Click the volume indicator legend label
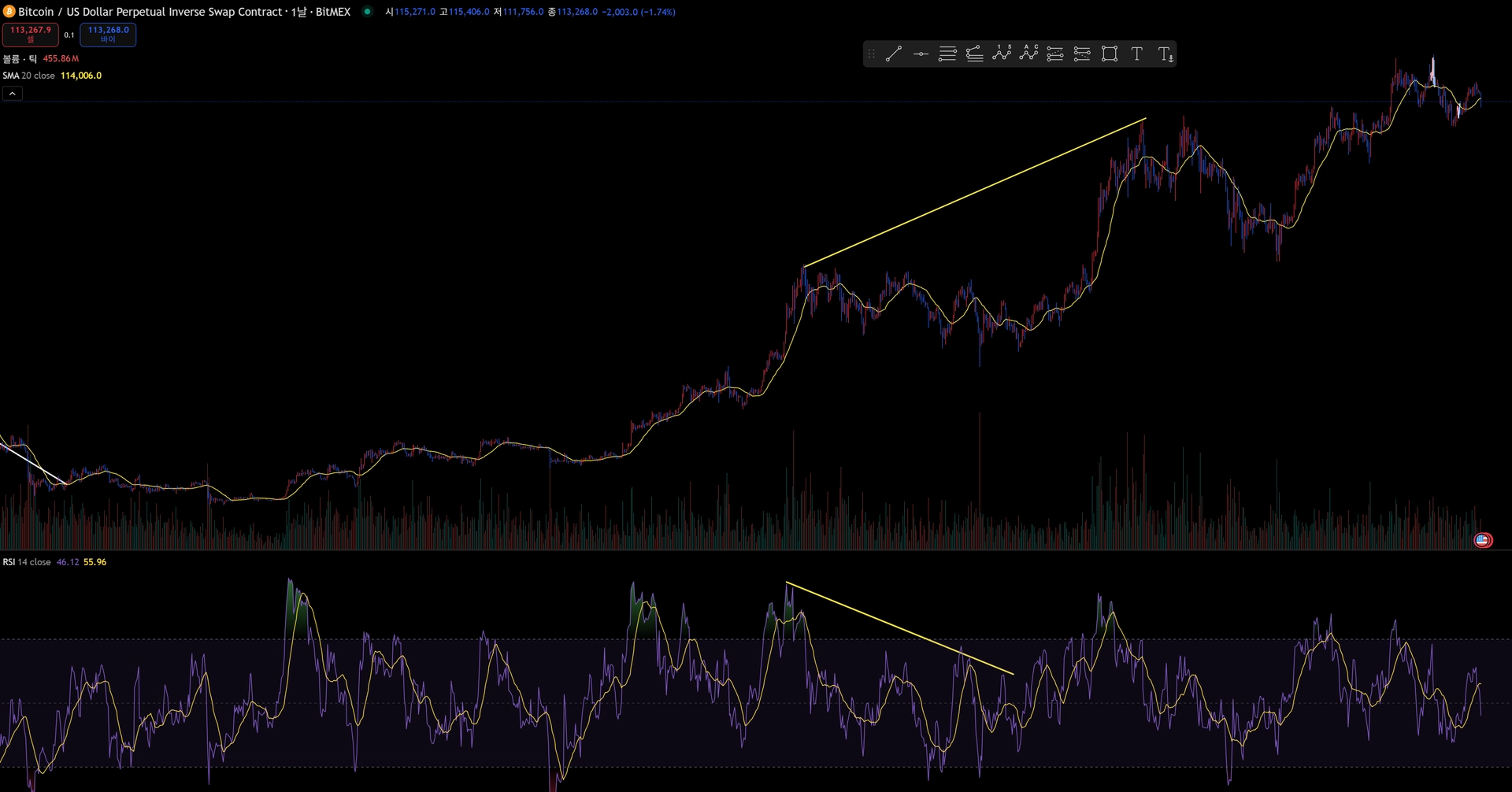This screenshot has height=792, width=1512. click(x=20, y=59)
